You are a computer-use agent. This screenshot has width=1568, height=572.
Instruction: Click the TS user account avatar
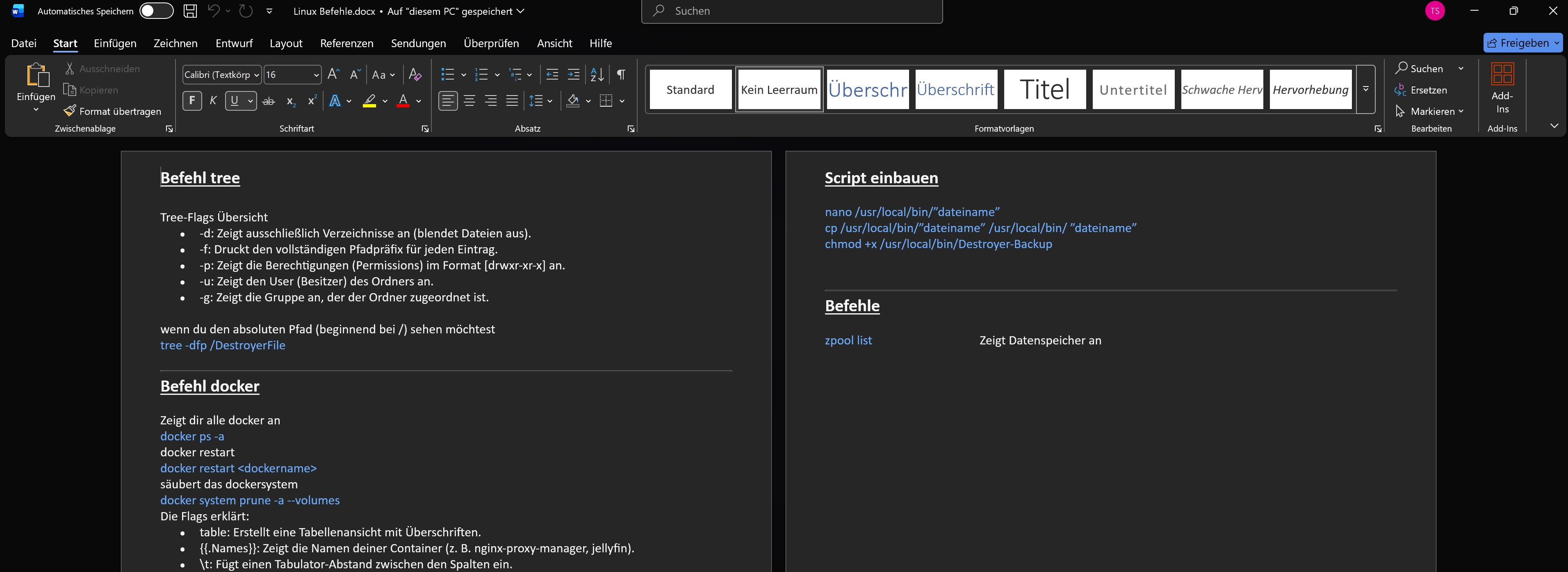1435,11
